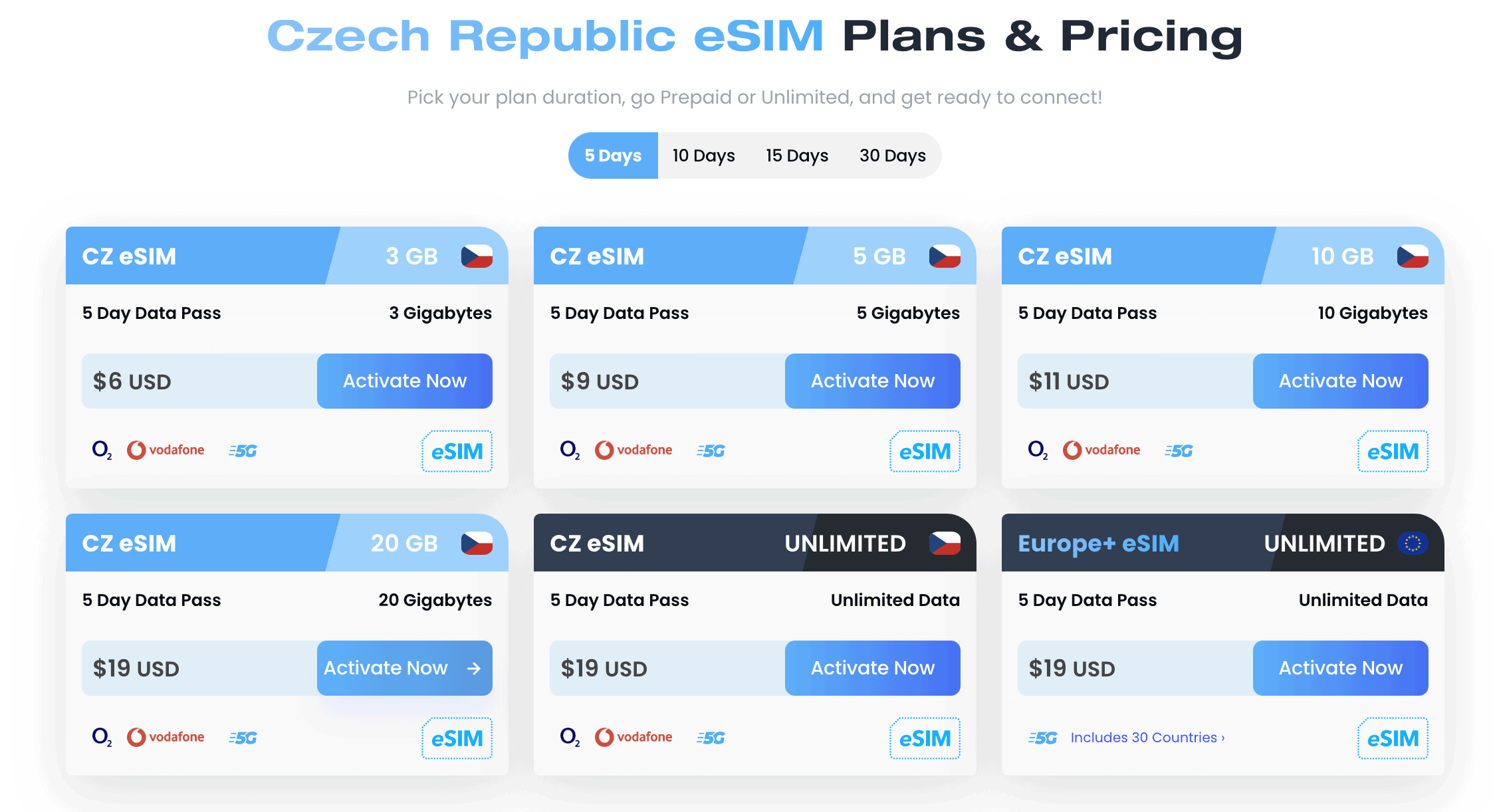Image resolution: width=1493 pixels, height=812 pixels.
Task: Click the eSIM badge on the 20 GB card
Action: pyautogui.click(x=457, y=738)
